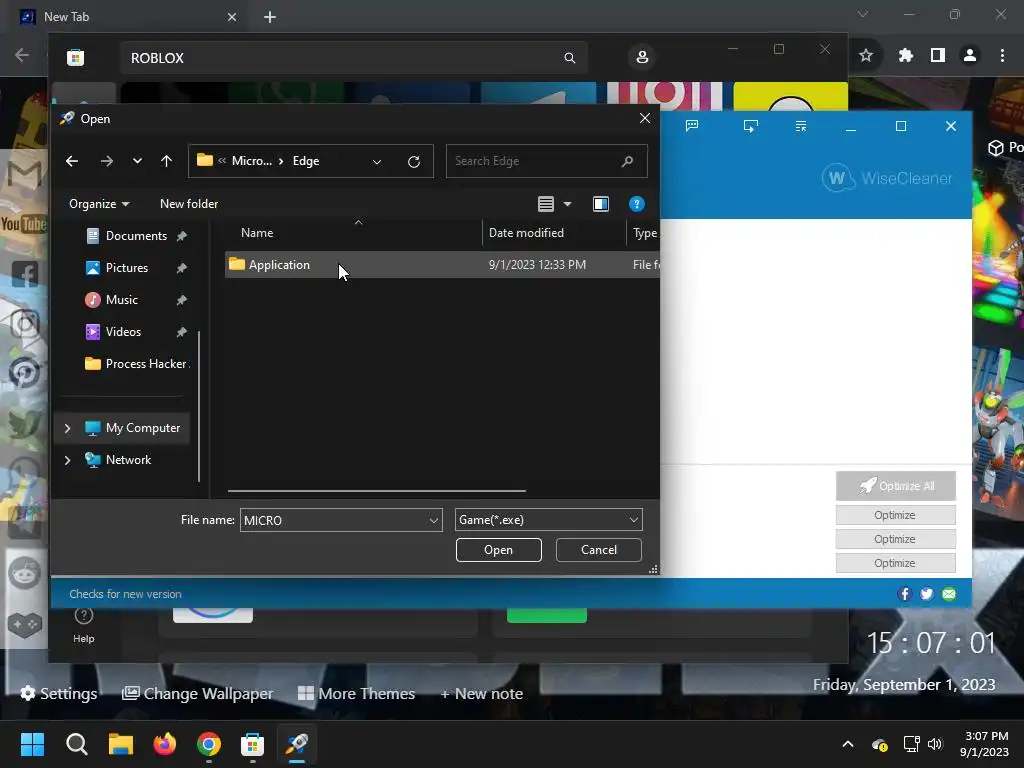The width and height of the screenshot is (1024, 768).
Task: Select Music in the navigation pane
Action: tap(121, 300)
